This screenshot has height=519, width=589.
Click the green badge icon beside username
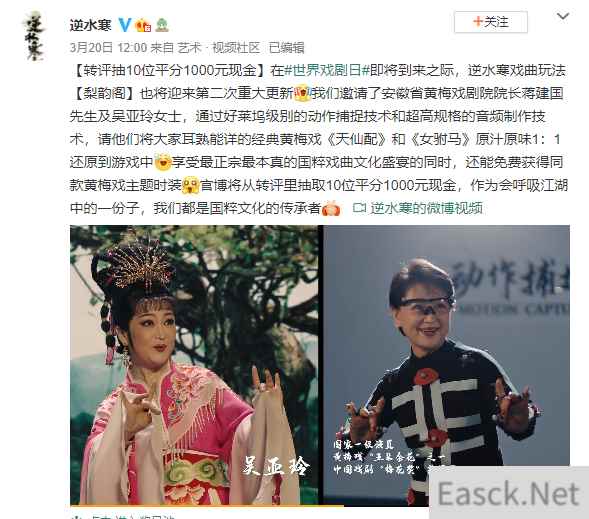point(162,25)
